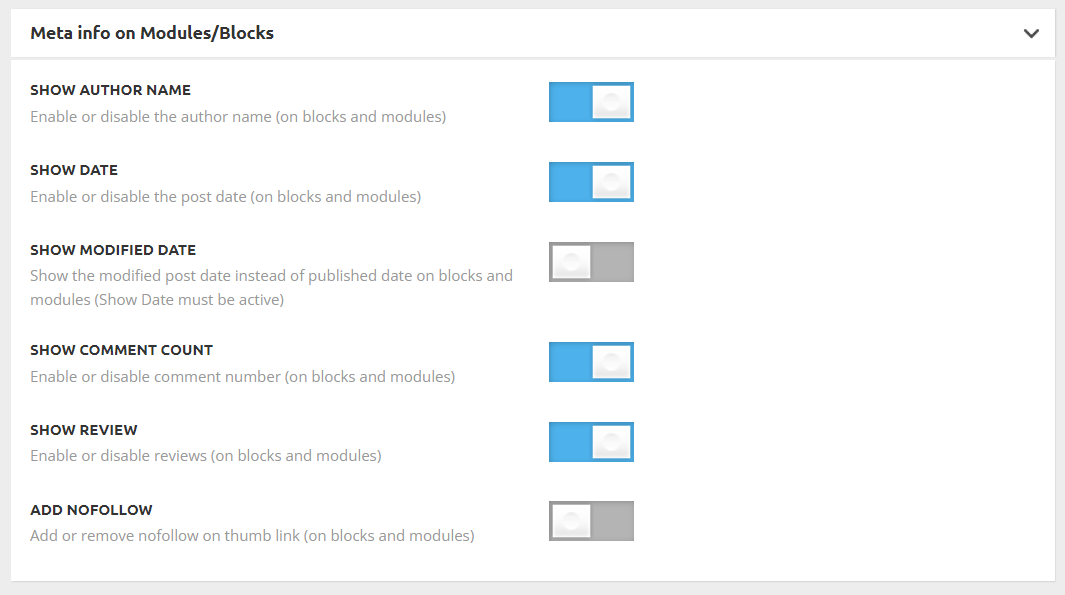Turn off the Show Date switch

[591, 182]
